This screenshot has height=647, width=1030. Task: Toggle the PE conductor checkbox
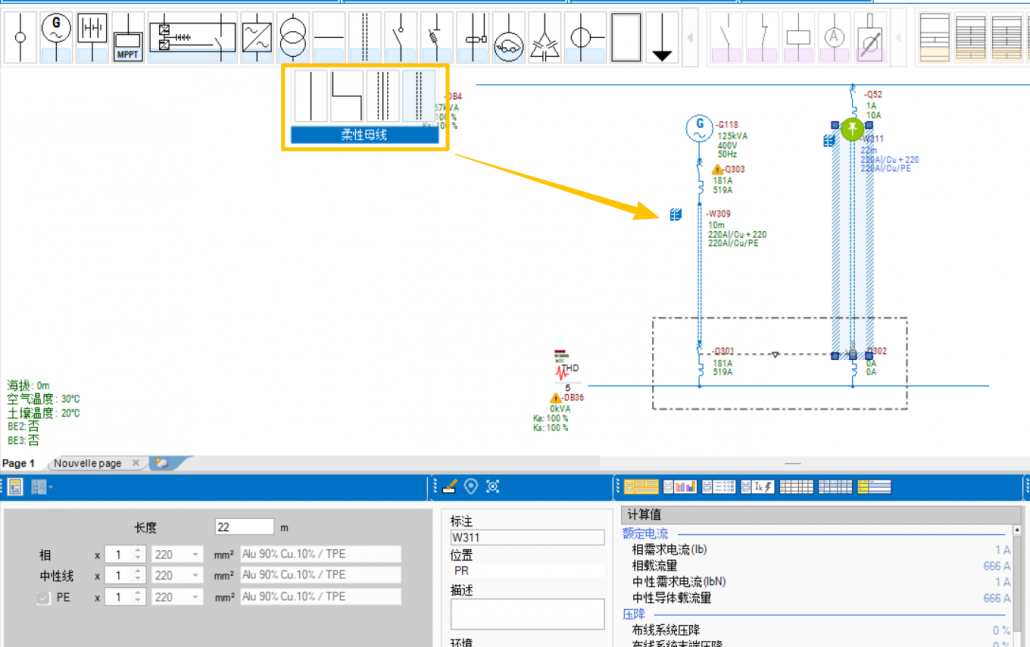point(43,597)
